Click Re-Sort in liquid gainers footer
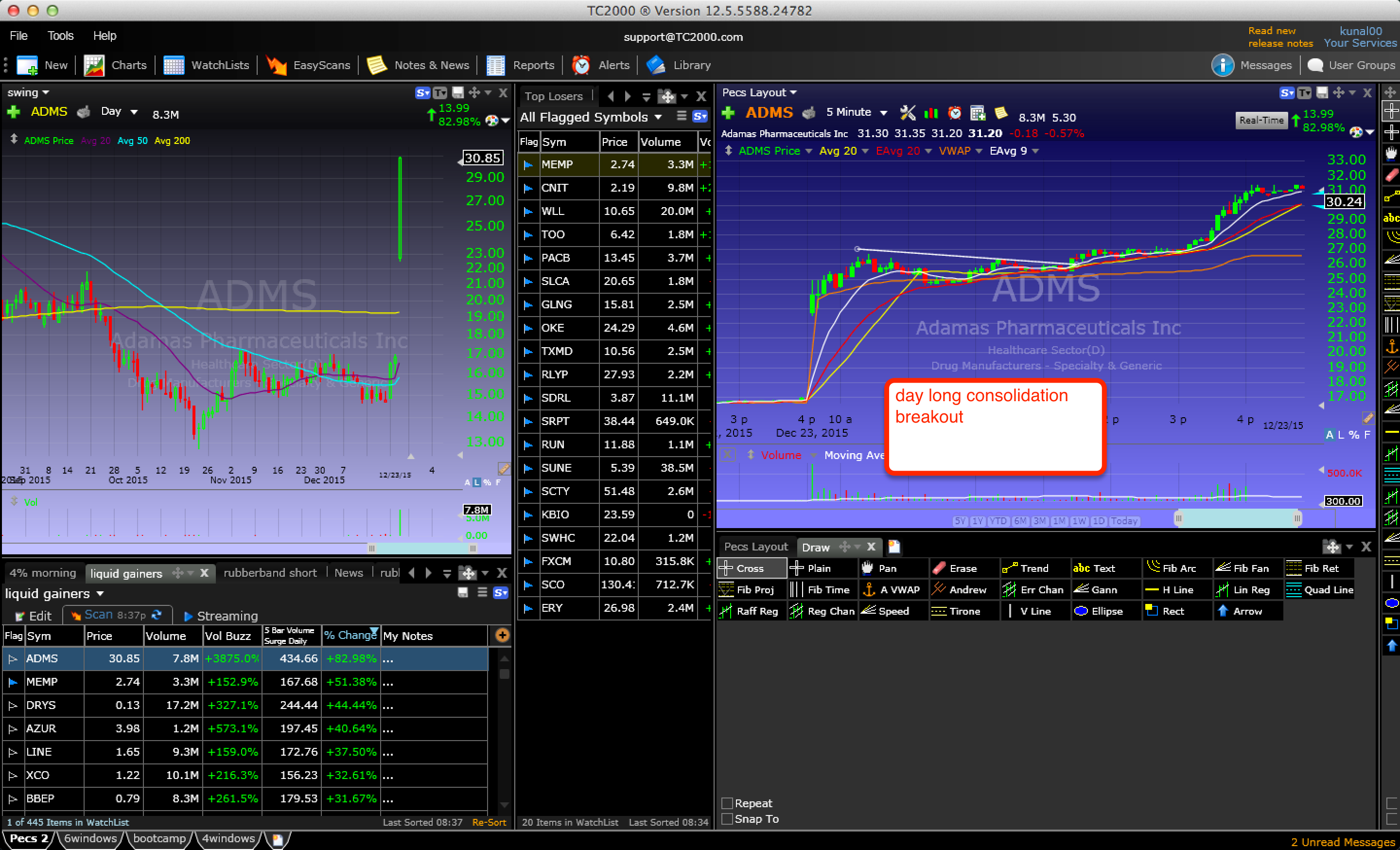 (489, 822)
